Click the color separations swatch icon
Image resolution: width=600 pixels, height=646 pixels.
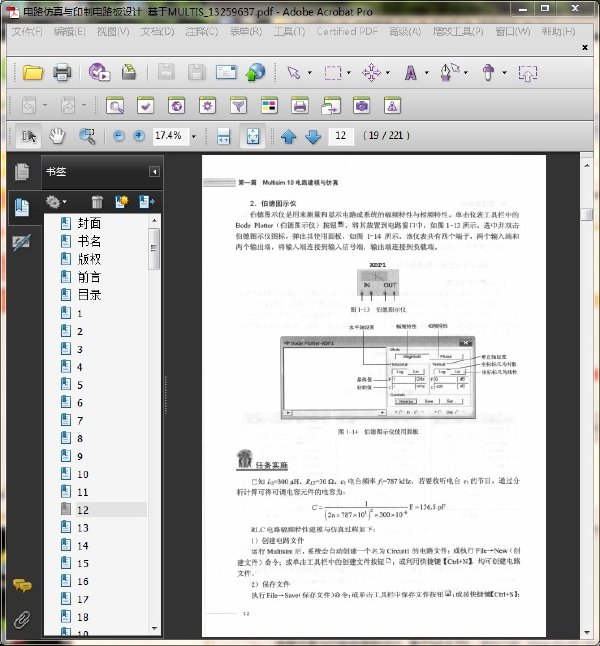(x=269, y=106)
